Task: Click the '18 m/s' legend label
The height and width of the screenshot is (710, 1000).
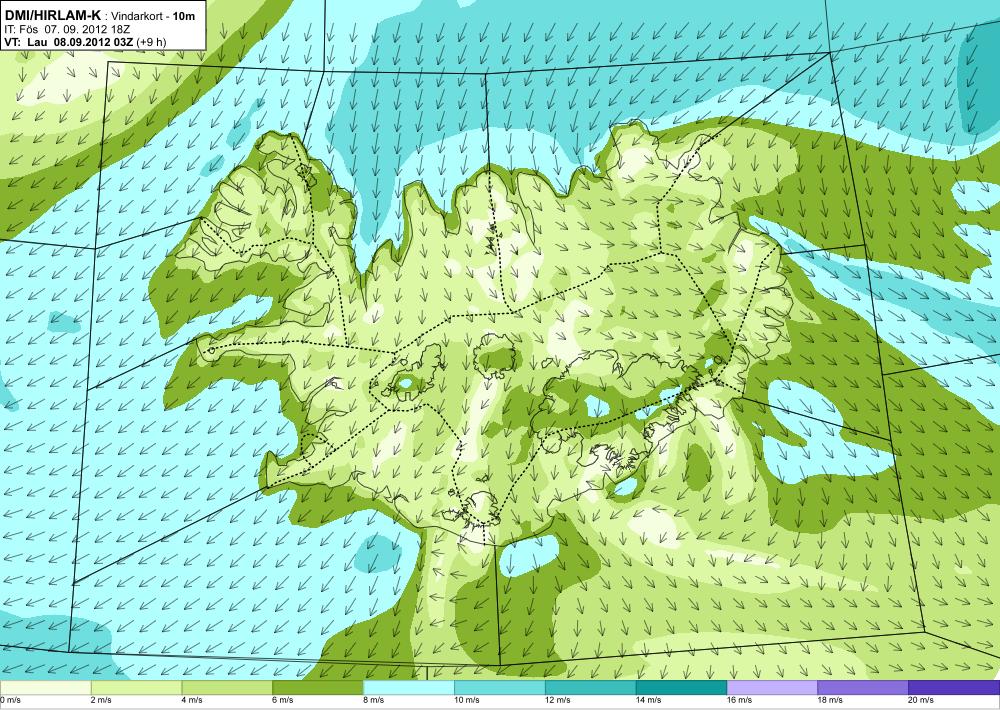Action: pyautogui.click(x=830, y=700)
